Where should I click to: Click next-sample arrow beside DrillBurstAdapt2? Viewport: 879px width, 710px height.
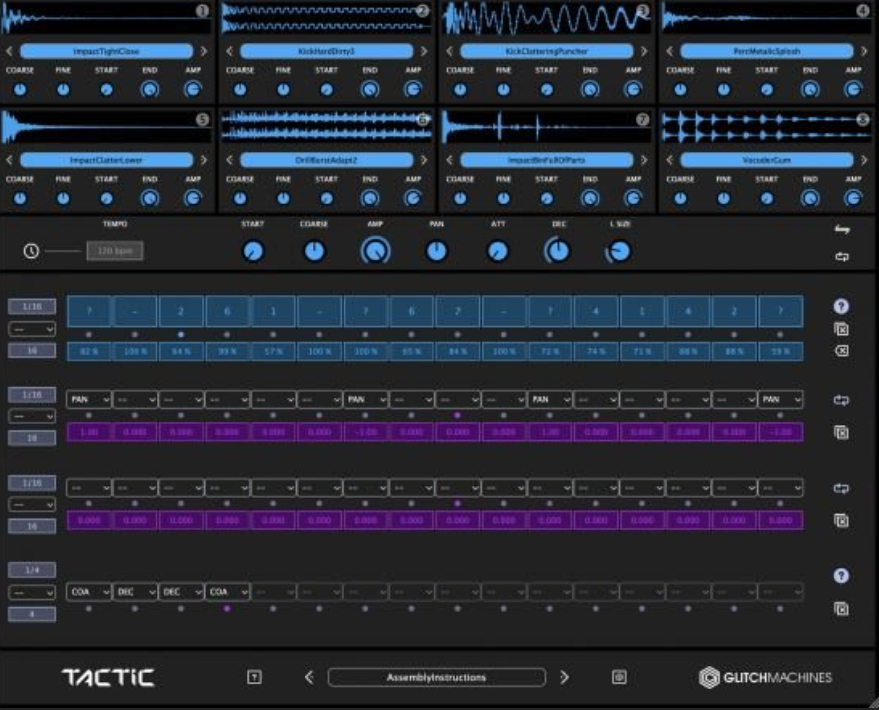424,160
